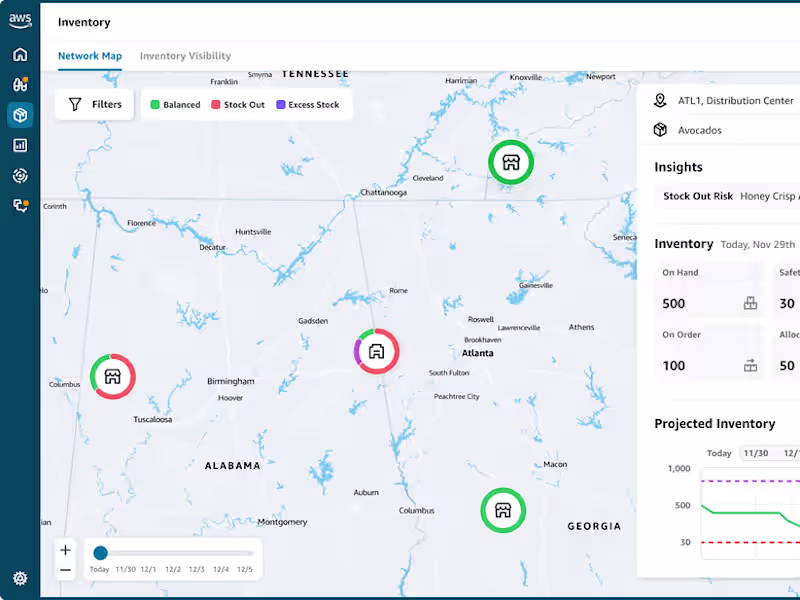Screen dimensions: 800x600
Task: Select the store marker near Cleveland
Action: coord(511,162)
